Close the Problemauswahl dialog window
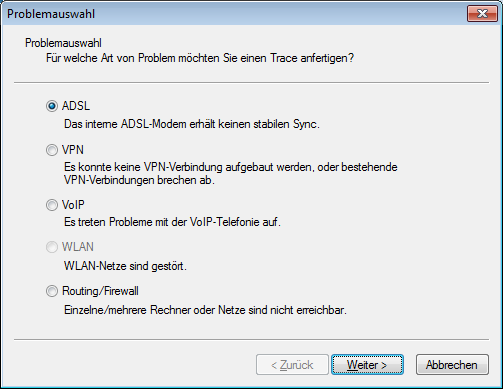Viewport: 503px width, 389px height. [482, 14]
